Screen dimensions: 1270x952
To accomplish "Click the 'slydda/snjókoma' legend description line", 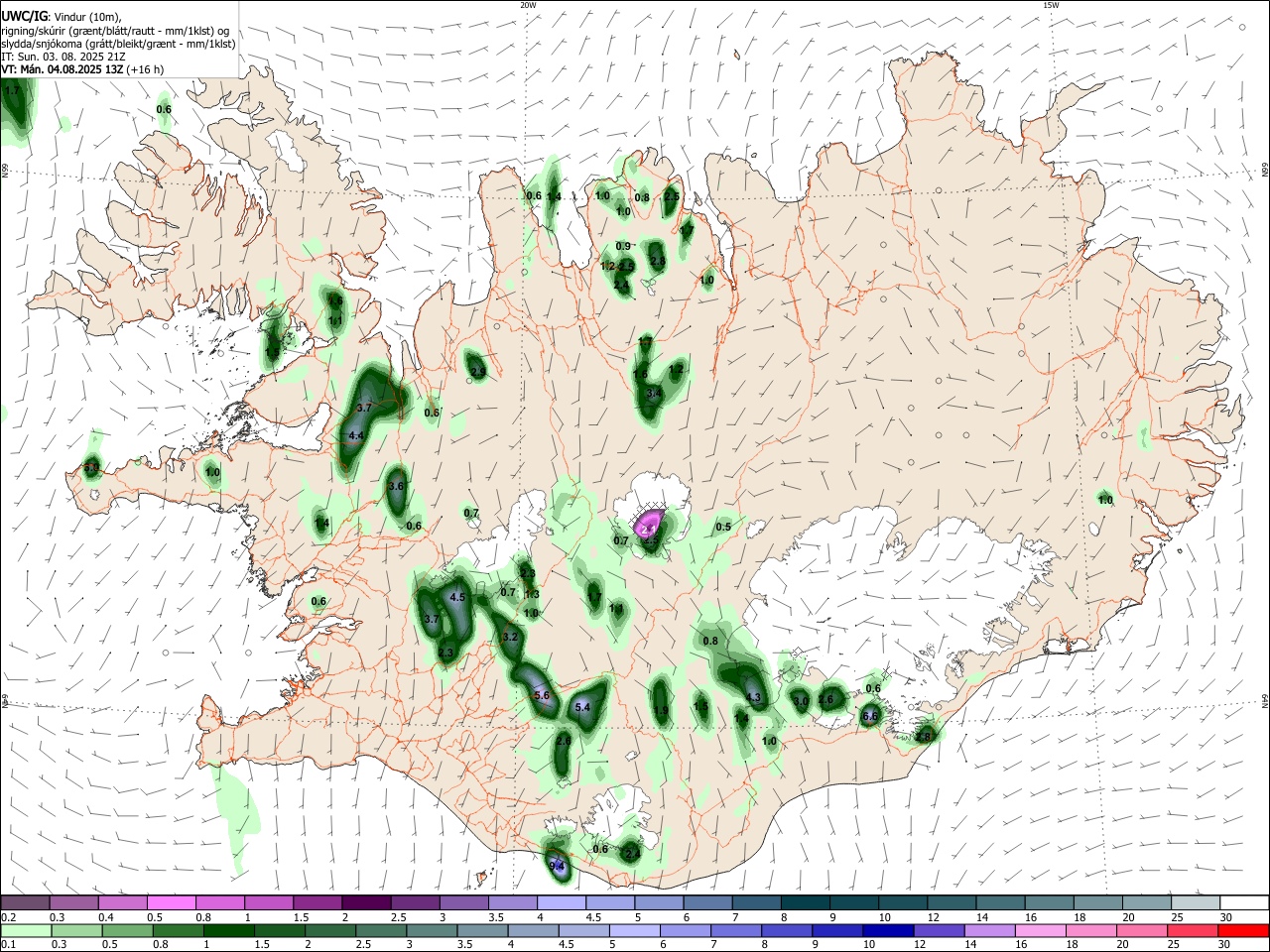I will tap(118, 44).
